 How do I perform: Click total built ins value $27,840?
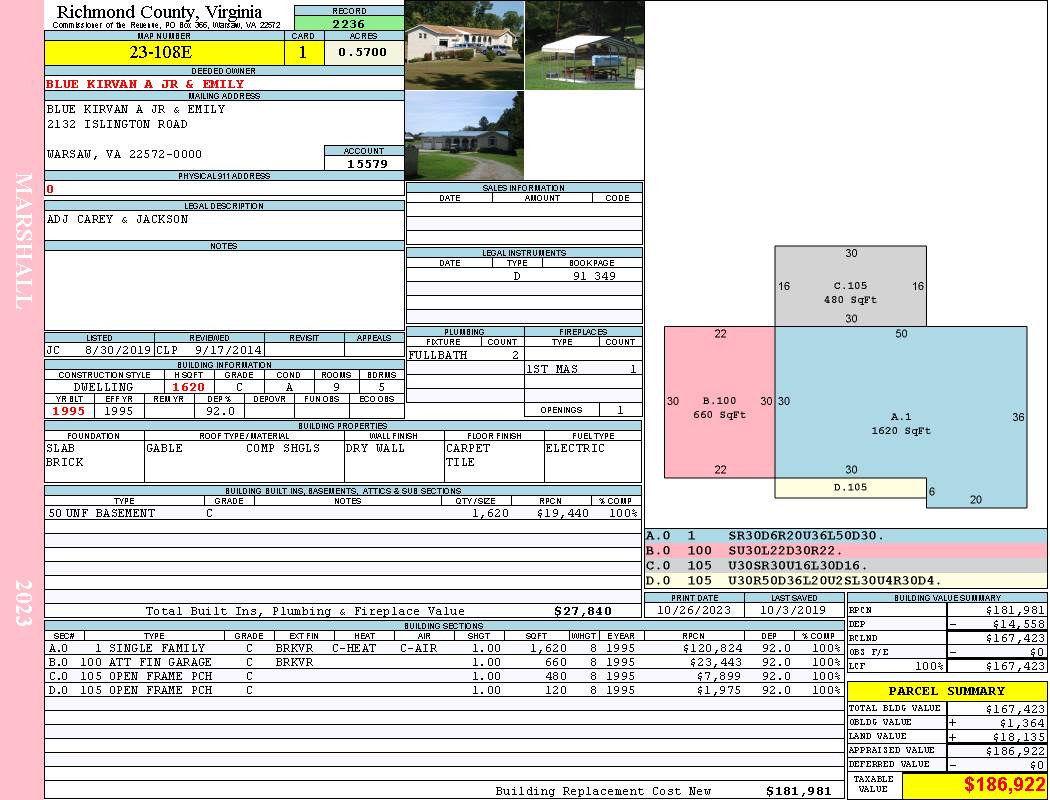tap(583, 611)
